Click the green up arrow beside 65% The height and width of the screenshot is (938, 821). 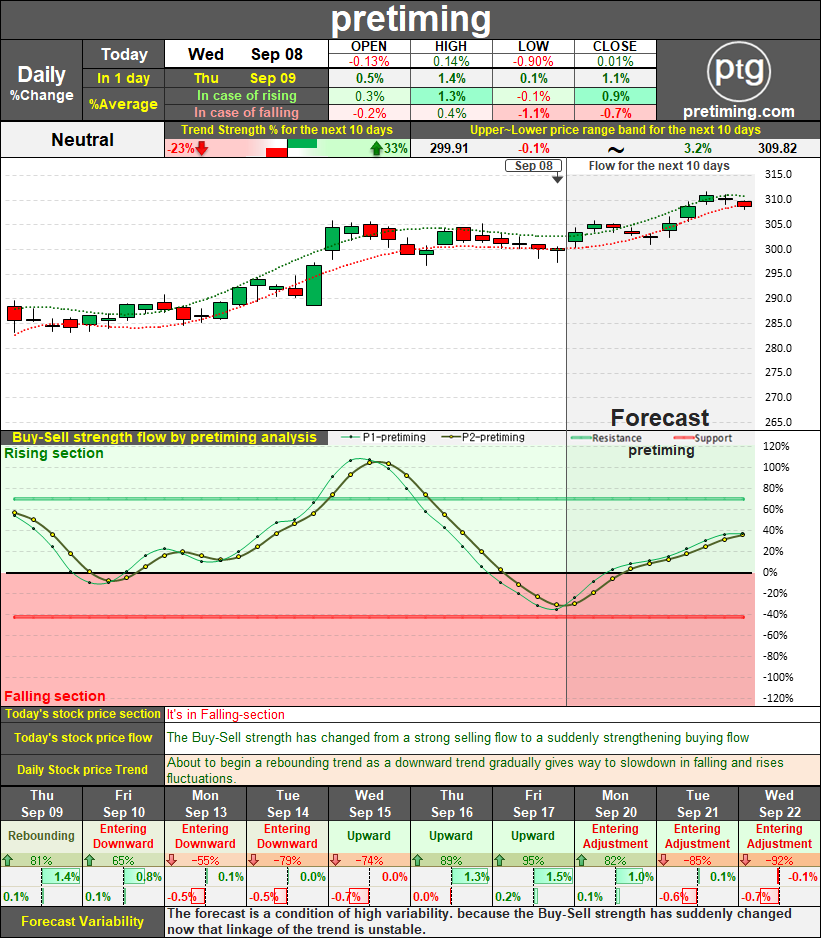(x=90, y=860)
